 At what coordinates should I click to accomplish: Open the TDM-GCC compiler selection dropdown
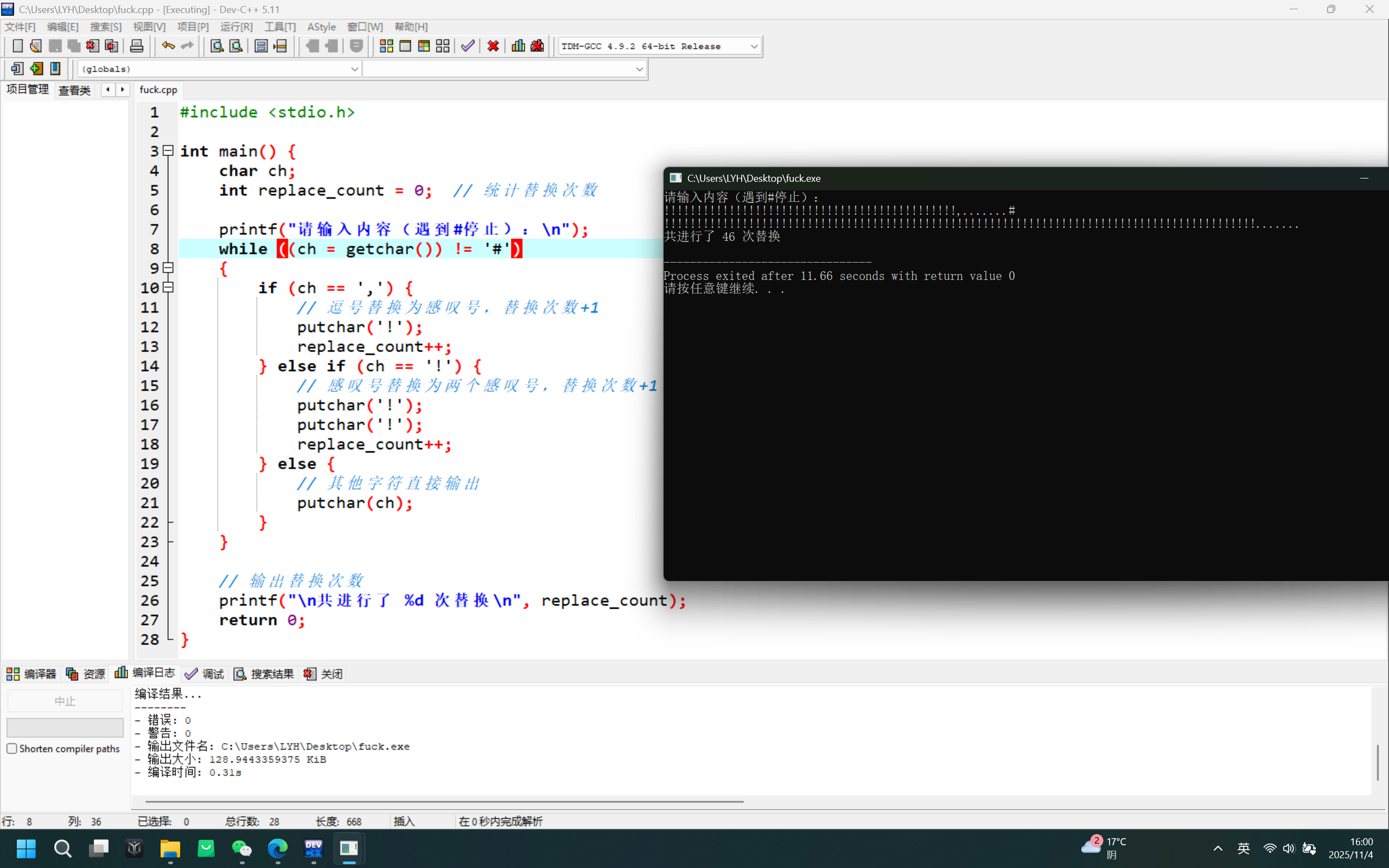point(754,47)
